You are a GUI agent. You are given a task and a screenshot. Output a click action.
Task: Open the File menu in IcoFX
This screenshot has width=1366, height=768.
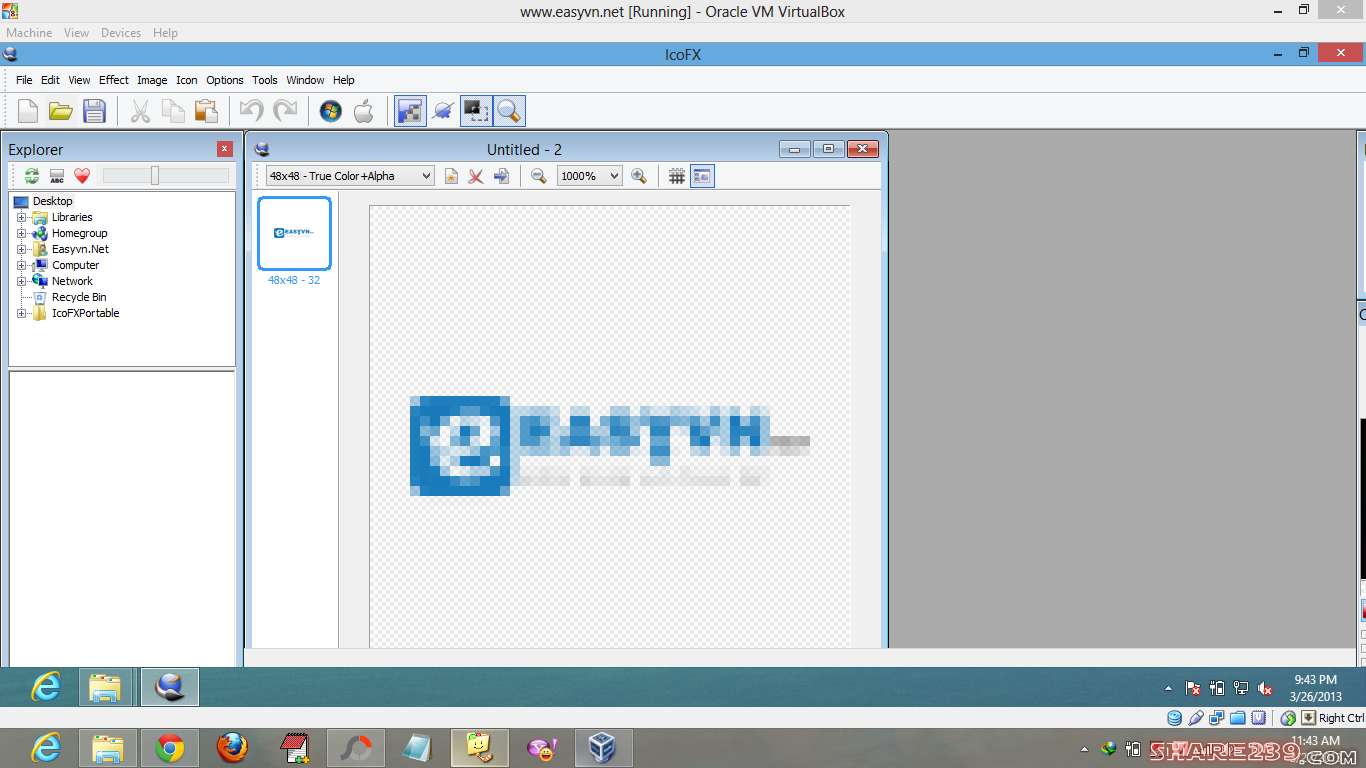coord(24,80)
